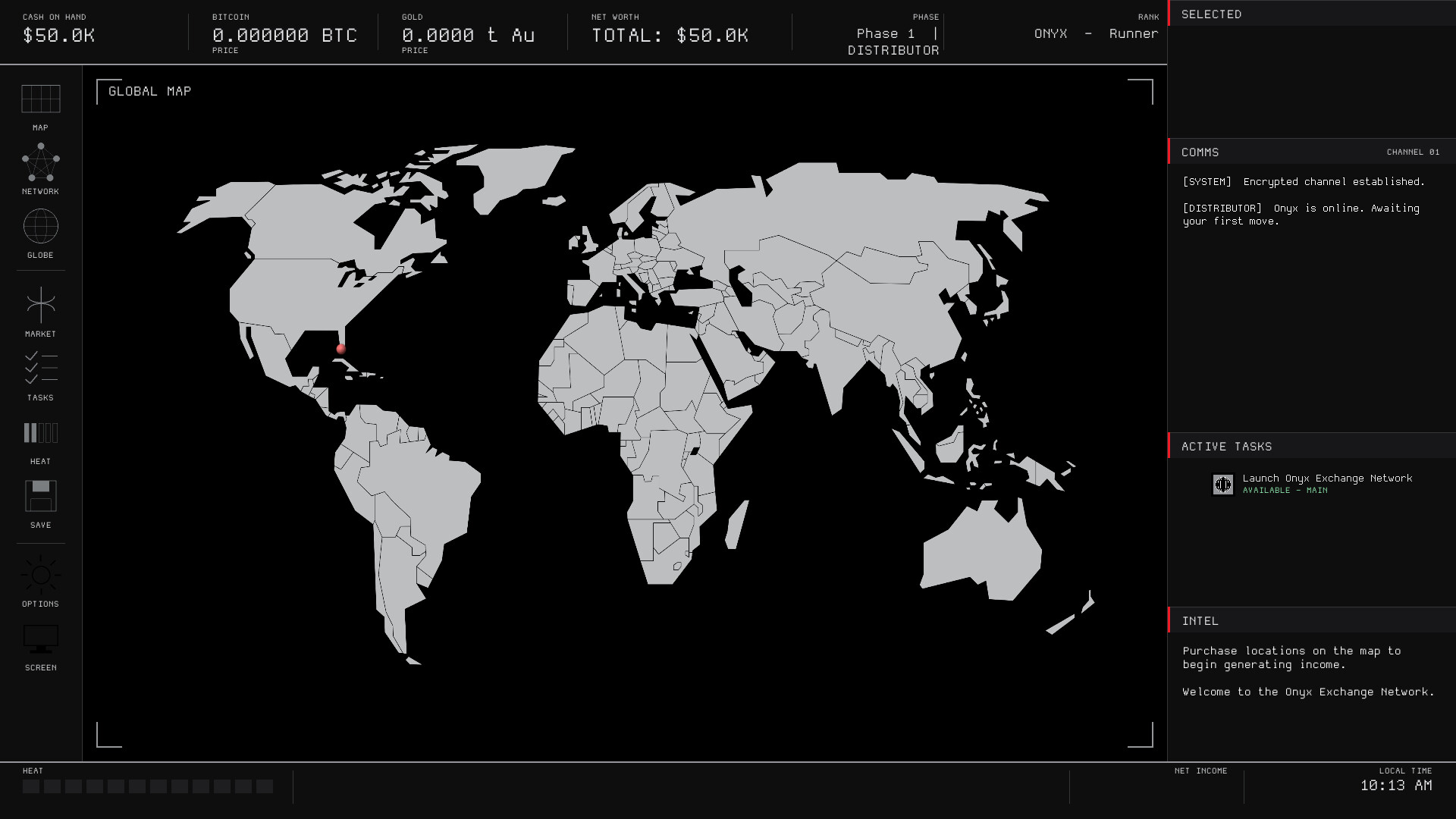
Task: Click the Encrypted channel established message
Action: tap(1304, 182)
